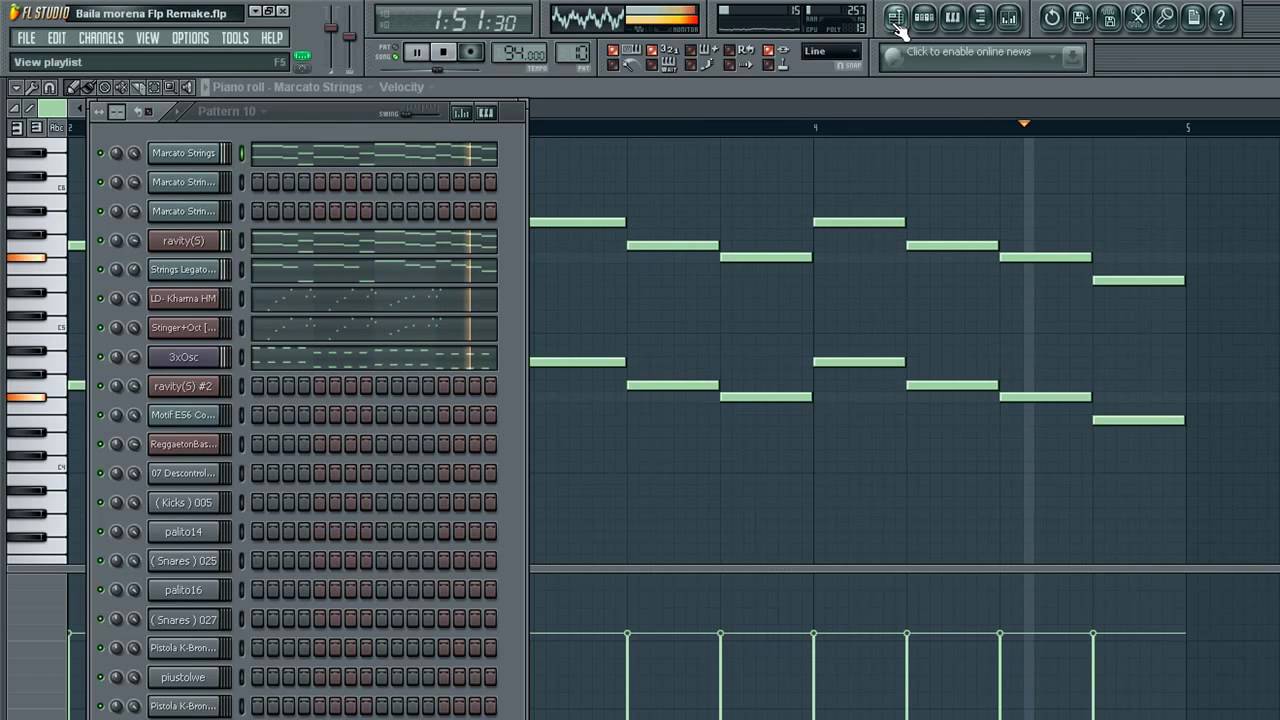The image size is (1280, 720).
Task: Click the playback speaker tool icon
Action: [x=186, y=87]
